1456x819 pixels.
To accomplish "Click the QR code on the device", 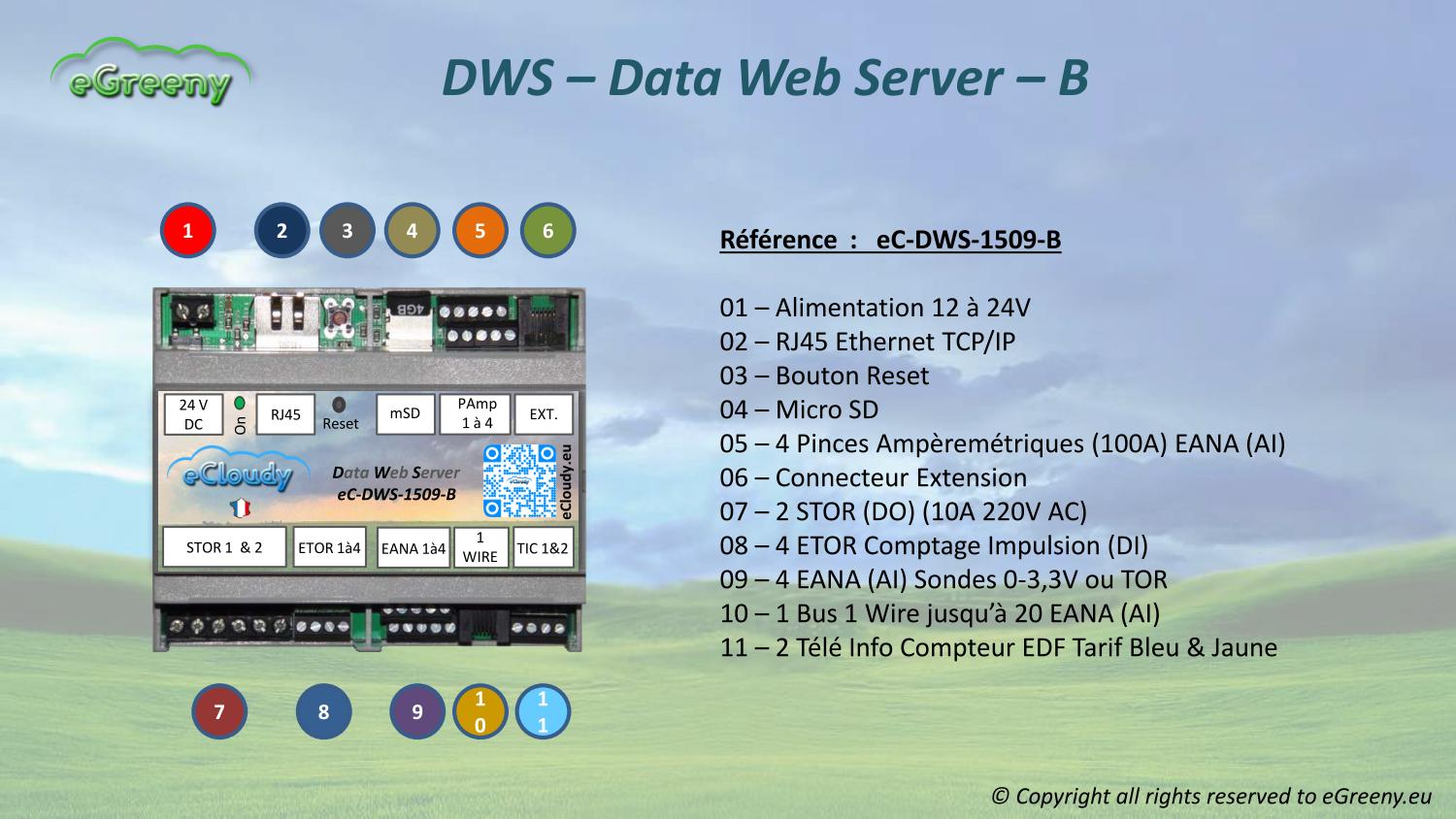I will click(x=520, y=480).
